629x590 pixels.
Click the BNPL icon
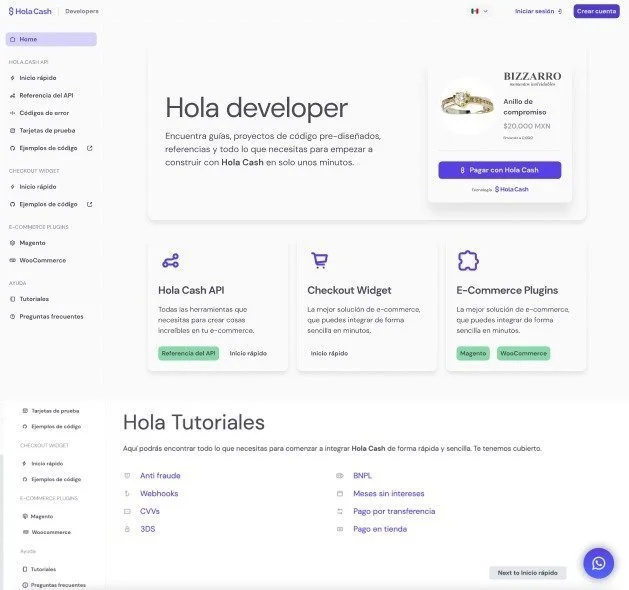pyautogui.click(x=340, y=476)
